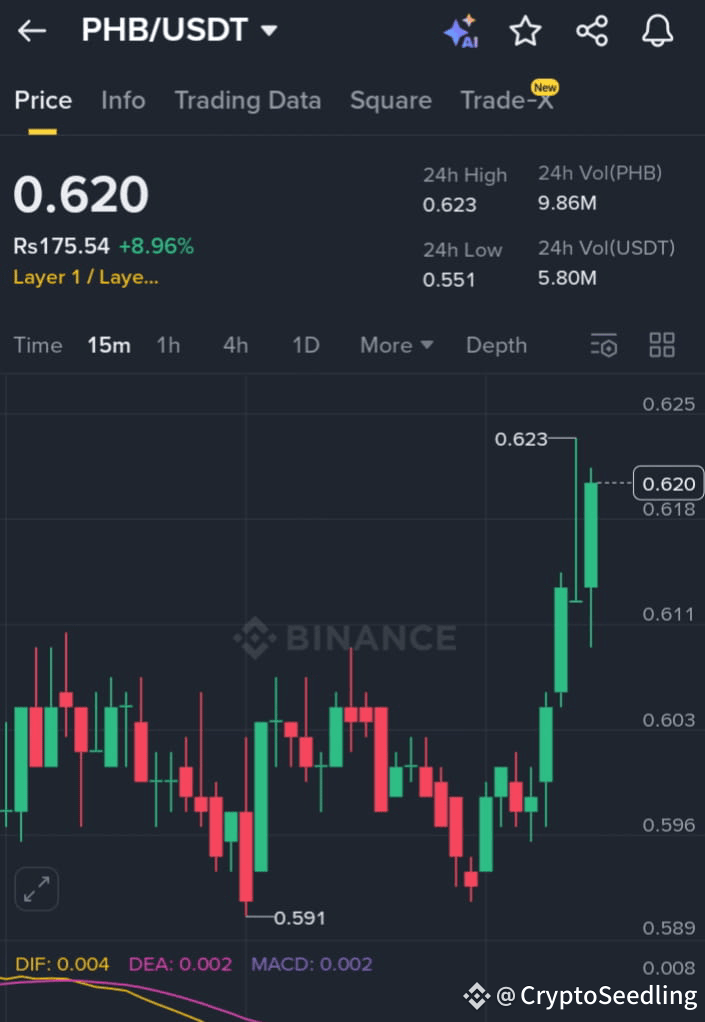Select the 1h interval
The image size is (705, 1022).
[x=168, y=345]
